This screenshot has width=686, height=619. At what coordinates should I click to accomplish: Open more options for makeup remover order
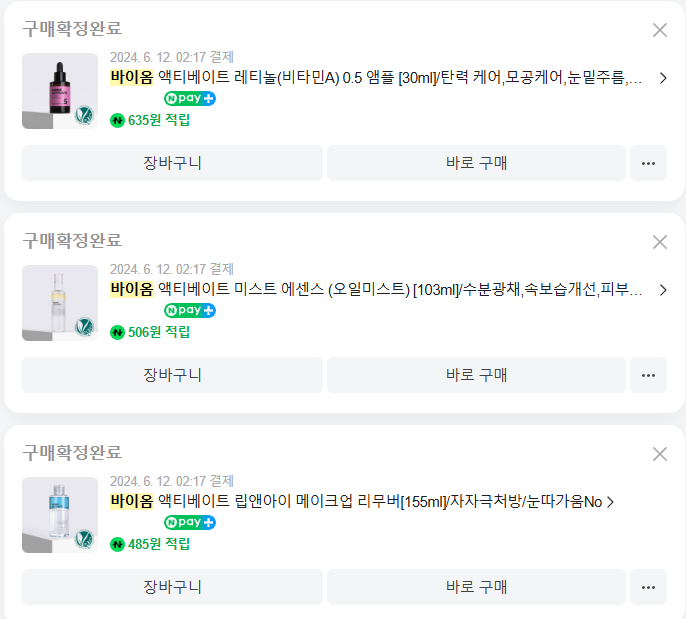coord(648,587)
